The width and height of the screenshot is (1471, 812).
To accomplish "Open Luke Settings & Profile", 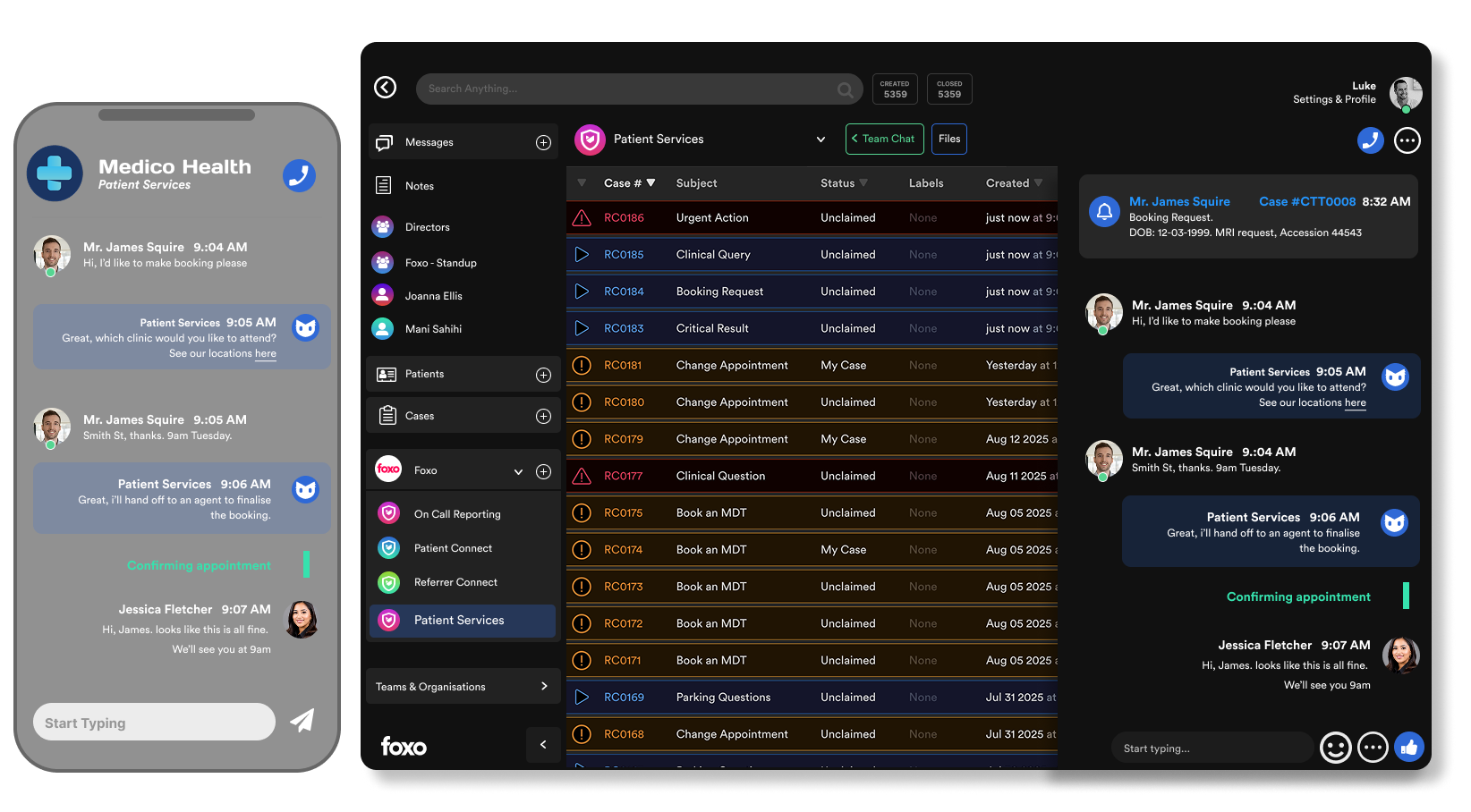I will click(1334, 93).
